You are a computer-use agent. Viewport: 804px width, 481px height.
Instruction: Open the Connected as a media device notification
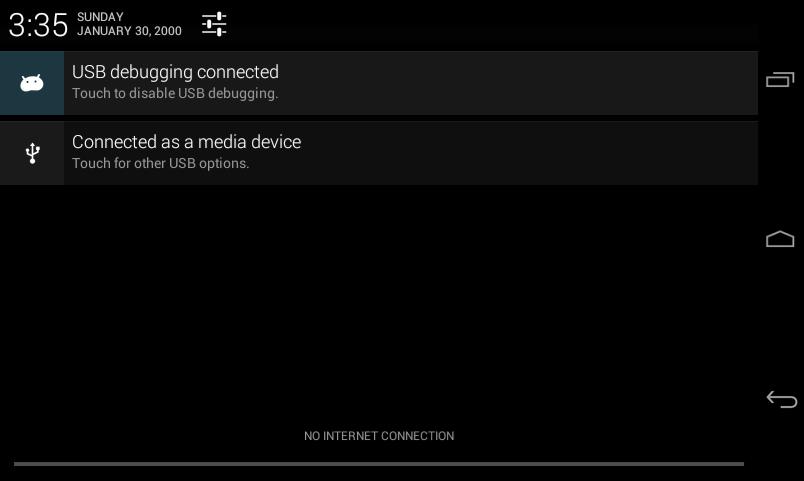click(x=379, y=153)
